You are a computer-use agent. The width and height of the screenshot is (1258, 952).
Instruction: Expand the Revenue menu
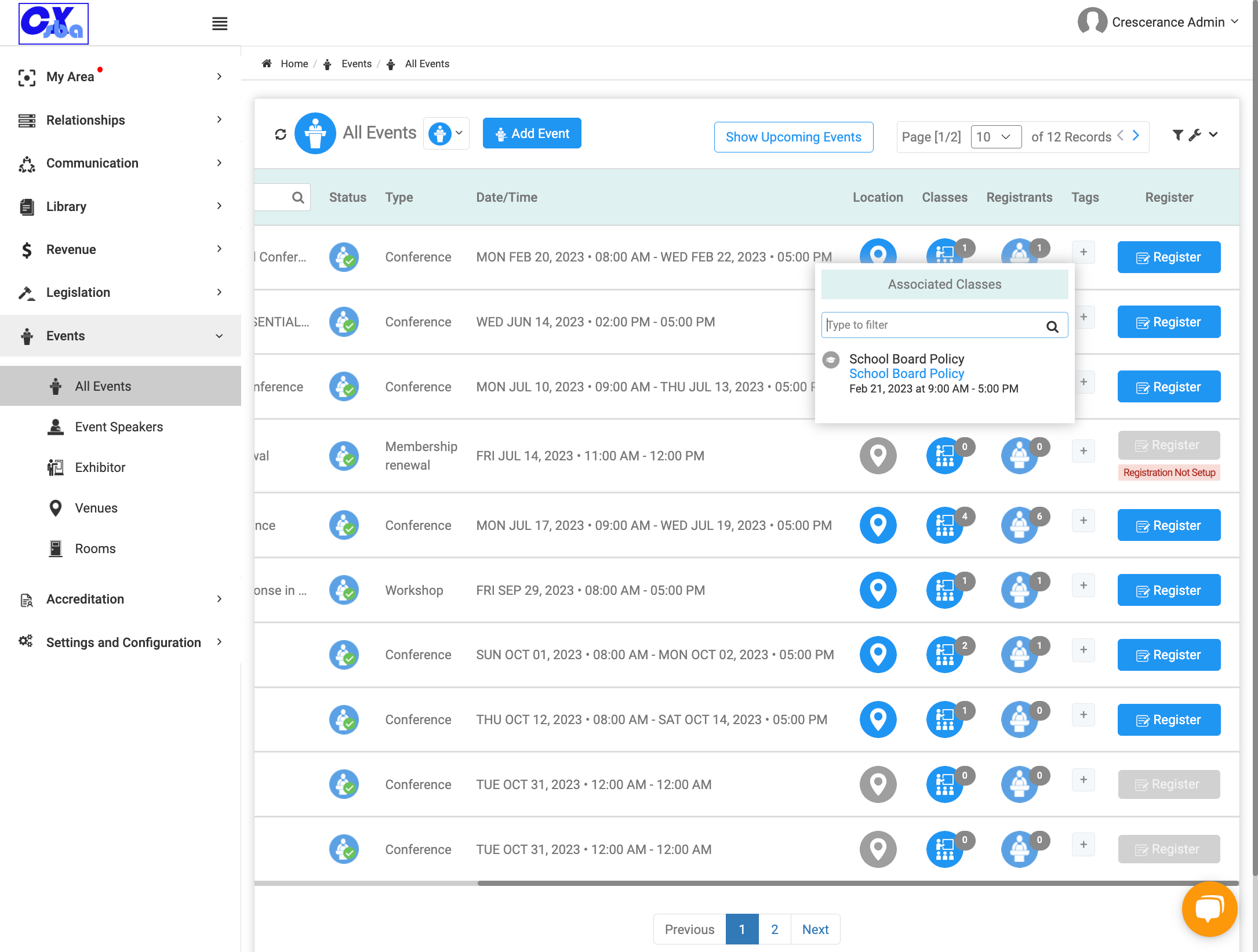click(x=121, y=249)
